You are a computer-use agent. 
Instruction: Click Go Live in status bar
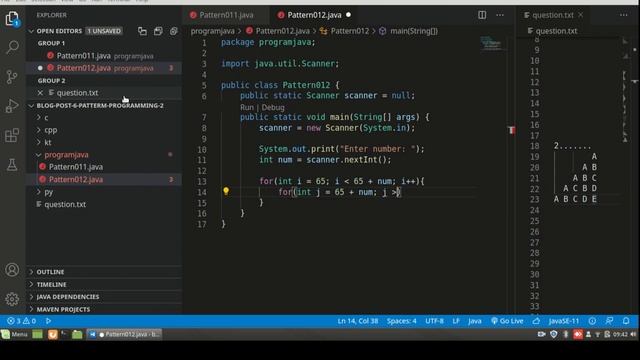pos(507,321)
